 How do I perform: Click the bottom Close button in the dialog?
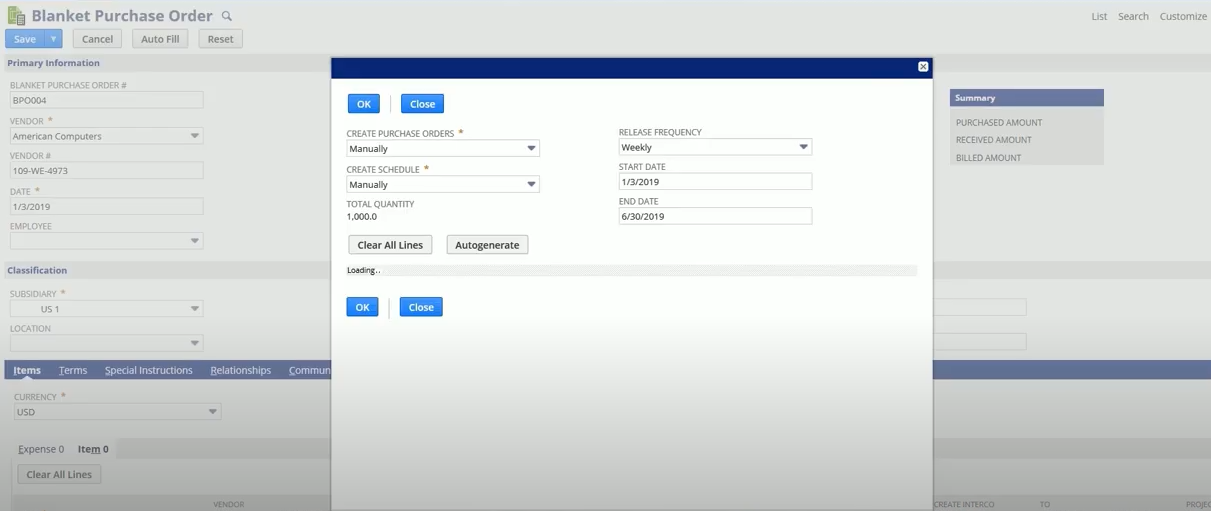(421, 307)
